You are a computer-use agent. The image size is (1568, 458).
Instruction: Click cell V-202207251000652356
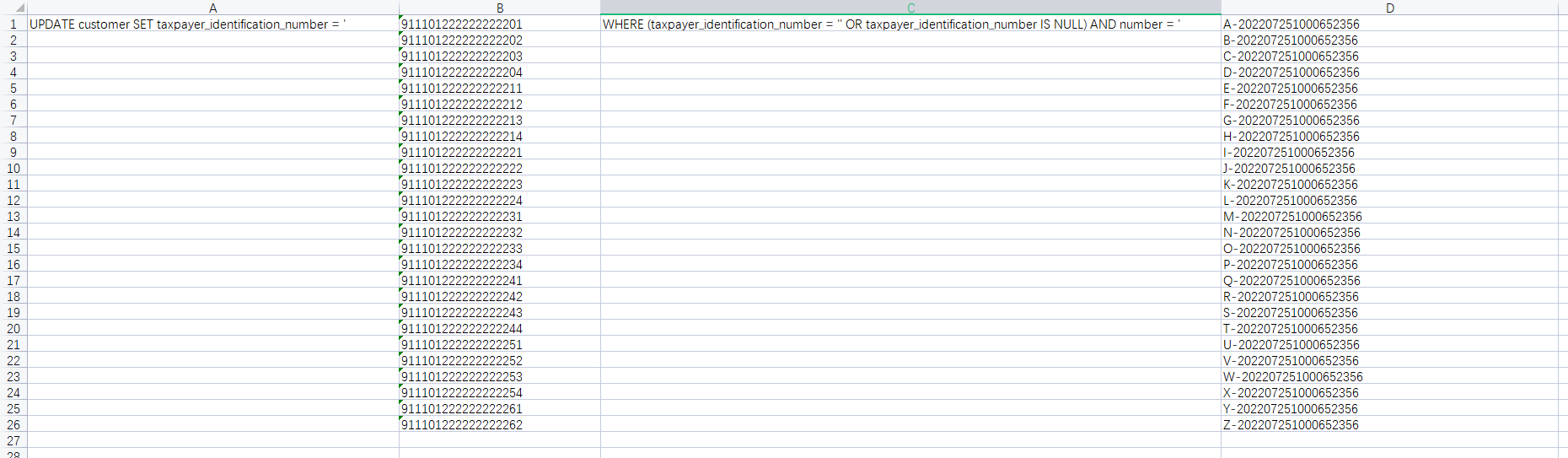[x=1390, y=360]
